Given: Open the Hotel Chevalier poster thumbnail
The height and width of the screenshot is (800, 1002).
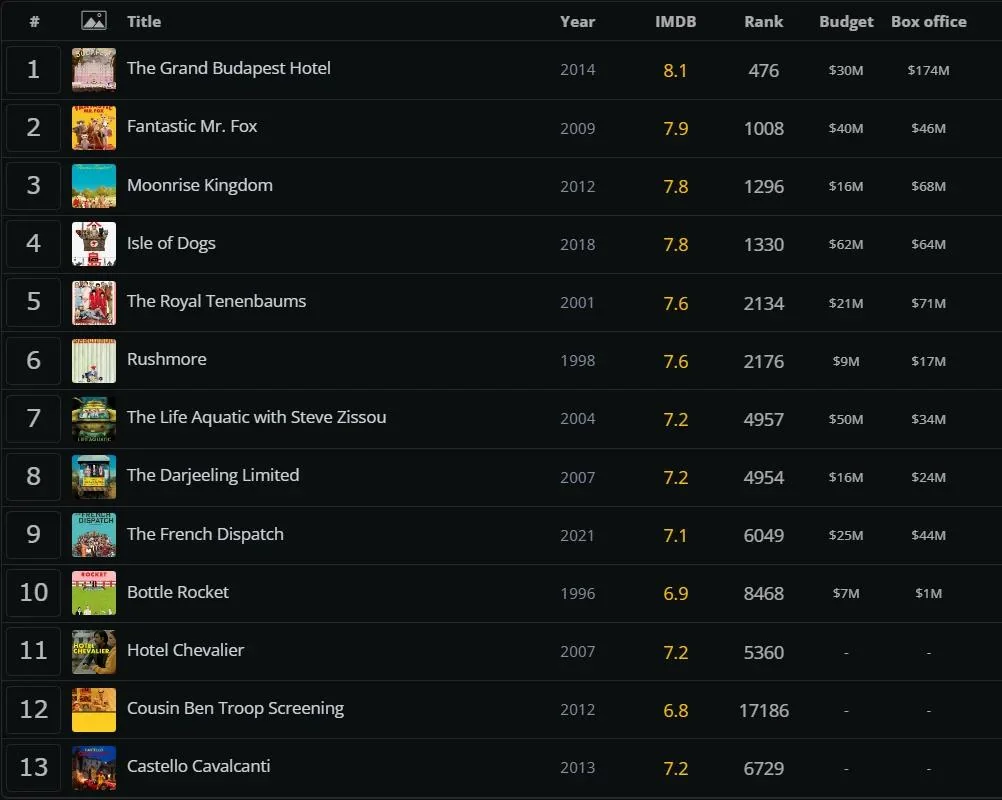Looking at the screenshot, I should point(93,651).
